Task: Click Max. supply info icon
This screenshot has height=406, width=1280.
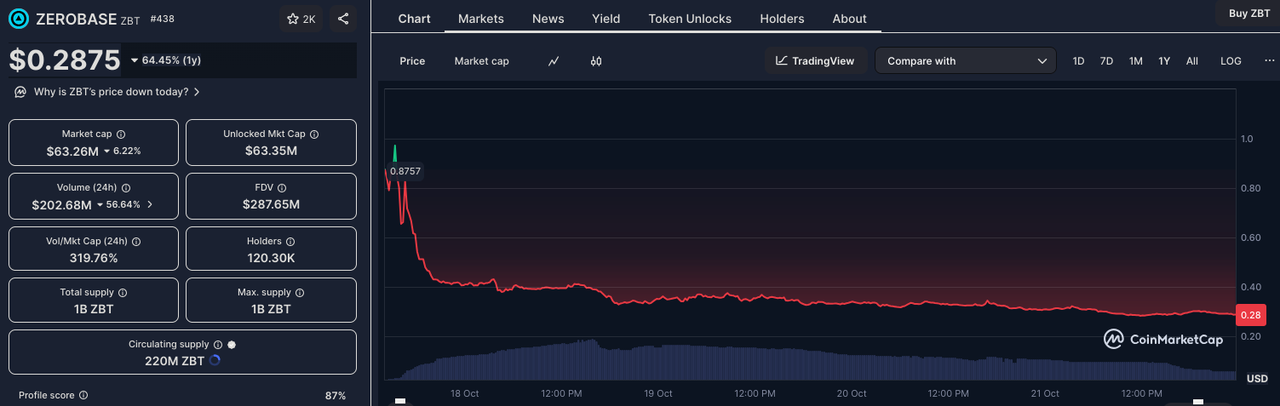Action: [x=299, y=293]
